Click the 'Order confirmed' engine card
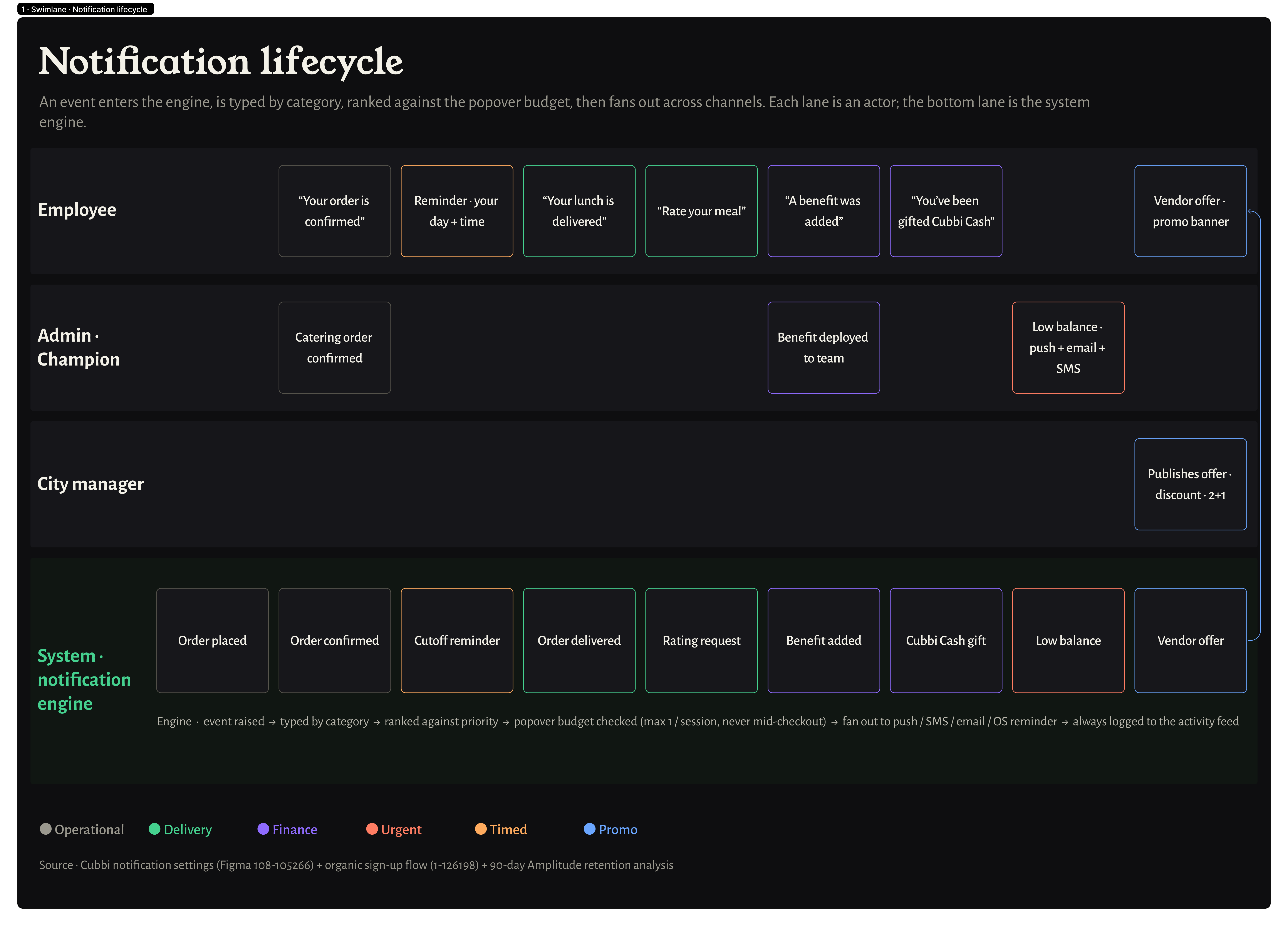Image resolution: width=1288 pixels, height=926 pixels. pyautogui.click(x=334, y=640)
